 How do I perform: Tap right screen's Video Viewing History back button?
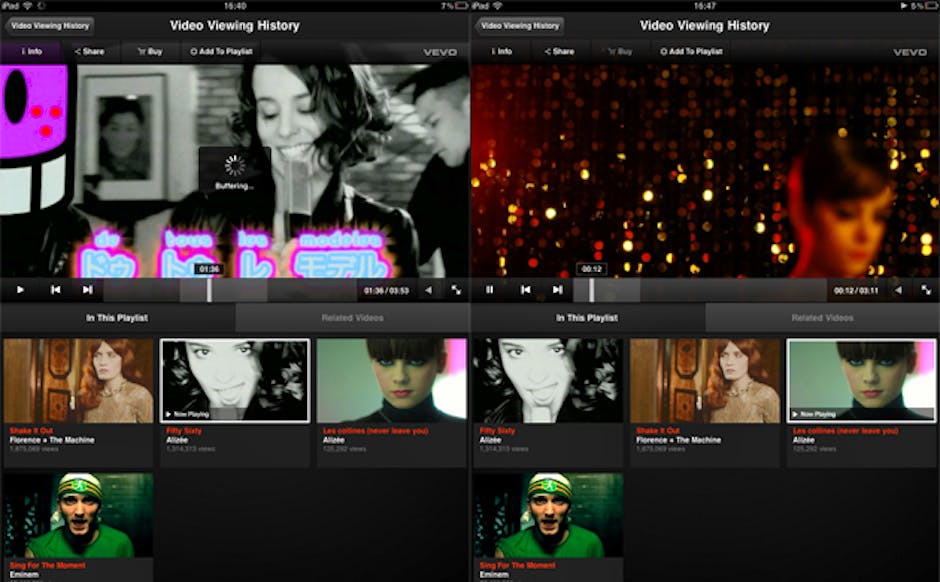pos(519,26)
